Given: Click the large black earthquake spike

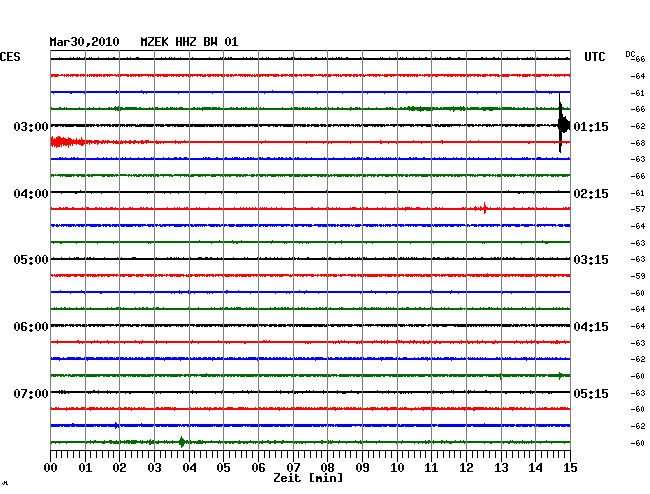Looking at the screenshot, I should point(561,125).
